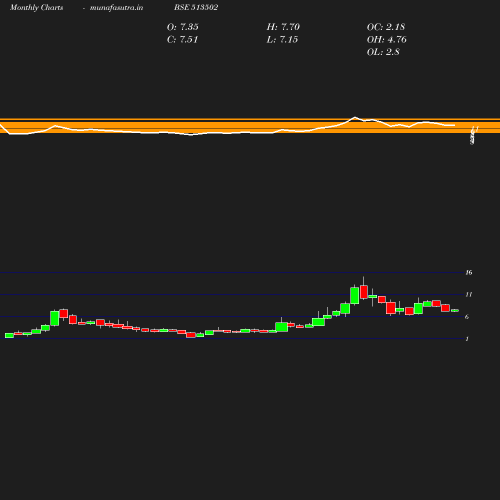Screen dimensions: 500x500
Task: Click the 'Monthly Charts' title text
Action: [x=37, y=7]
